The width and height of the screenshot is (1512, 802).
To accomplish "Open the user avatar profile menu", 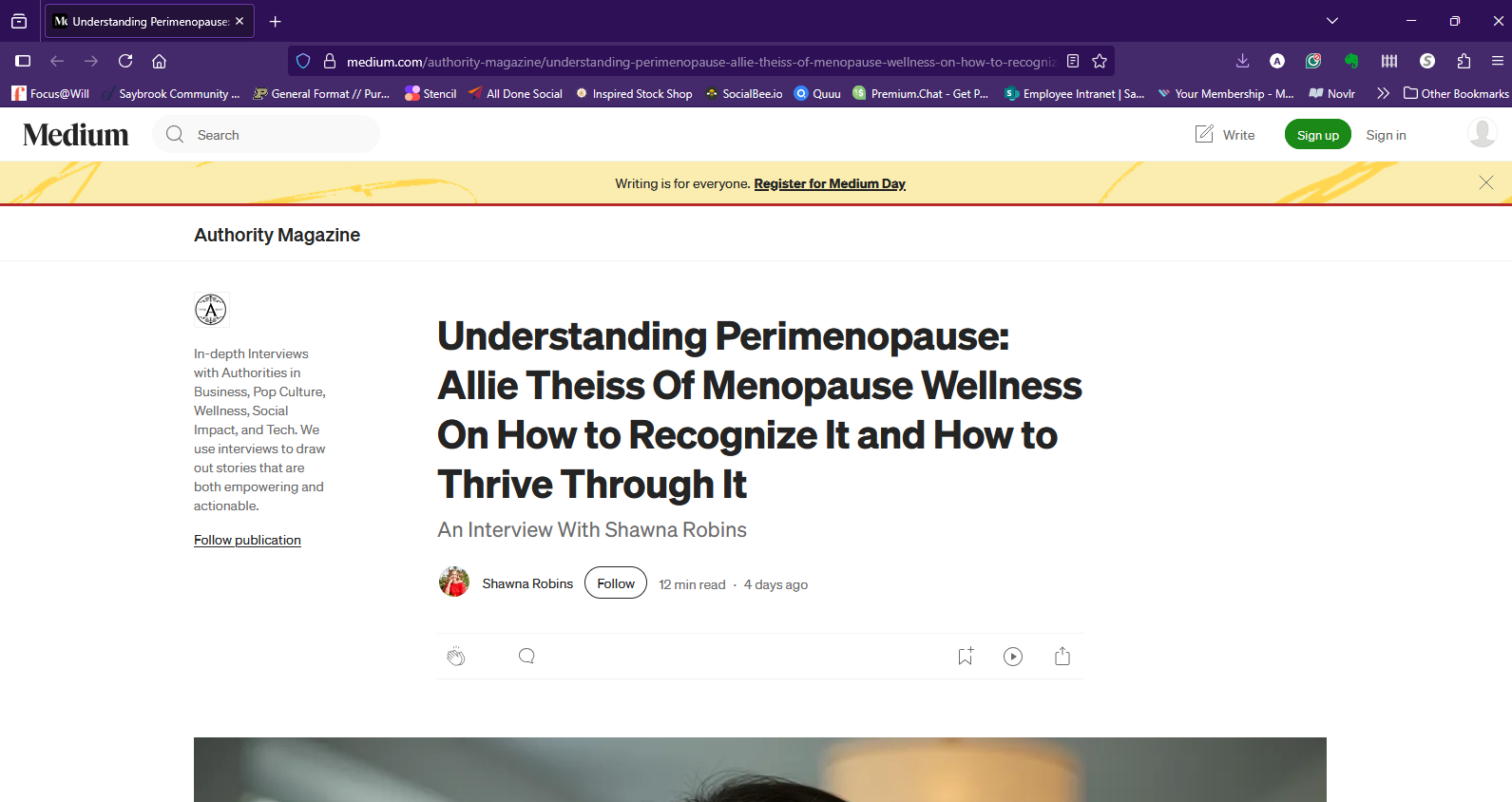I will click(1482, 134).
